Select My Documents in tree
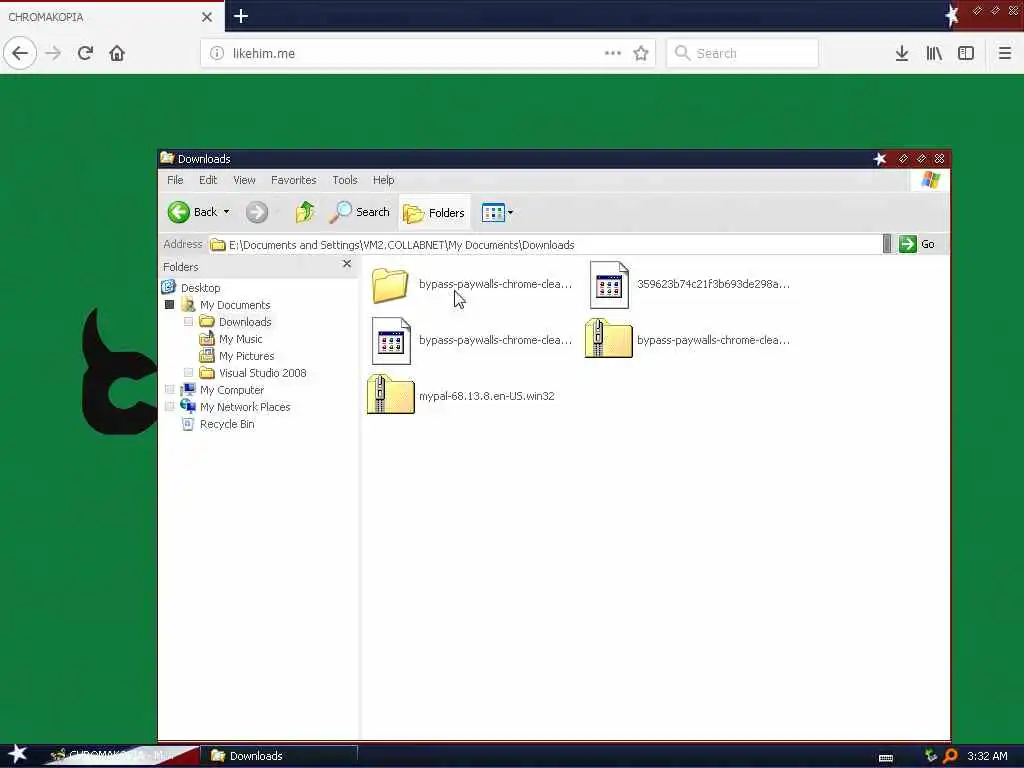This screenshot has width=1024, height=768. click(234, 305)
